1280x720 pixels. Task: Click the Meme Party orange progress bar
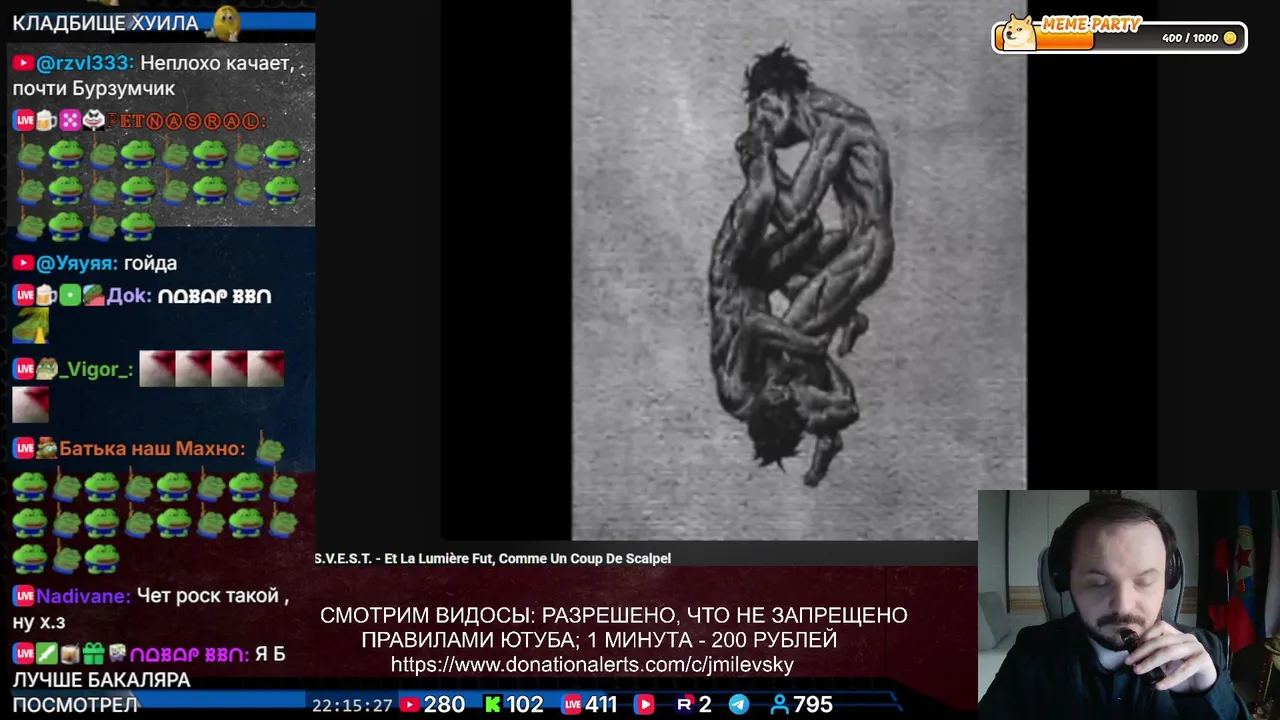[1066, 39]
